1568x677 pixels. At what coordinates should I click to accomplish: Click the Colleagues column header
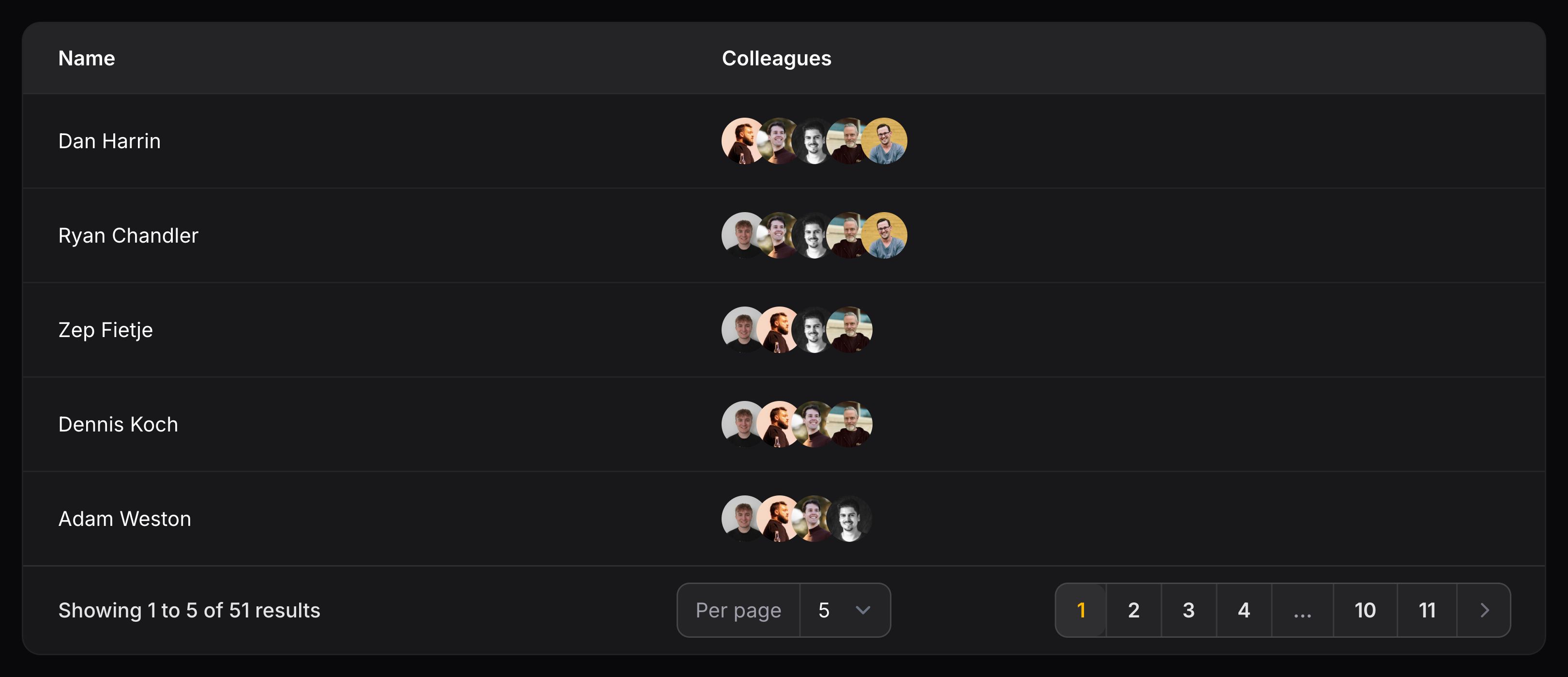tap(776, 59)
